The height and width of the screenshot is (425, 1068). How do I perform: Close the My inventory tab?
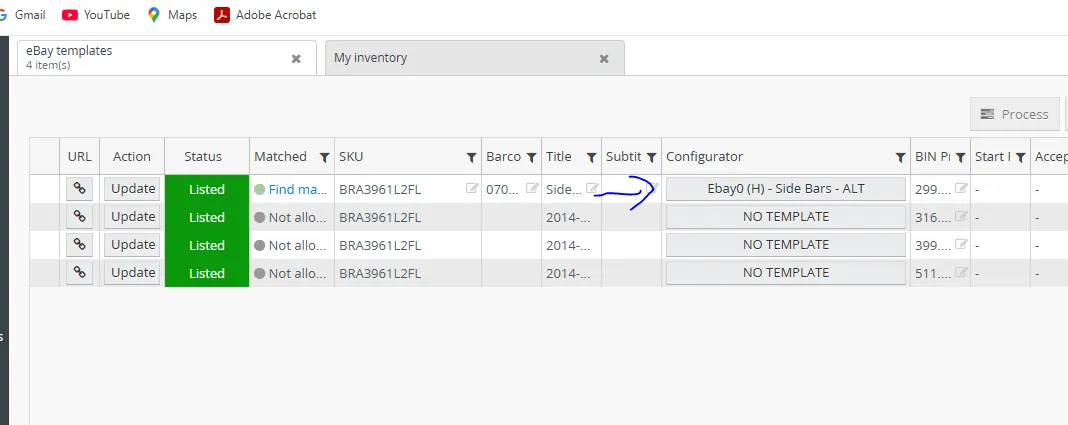point(604,59)
